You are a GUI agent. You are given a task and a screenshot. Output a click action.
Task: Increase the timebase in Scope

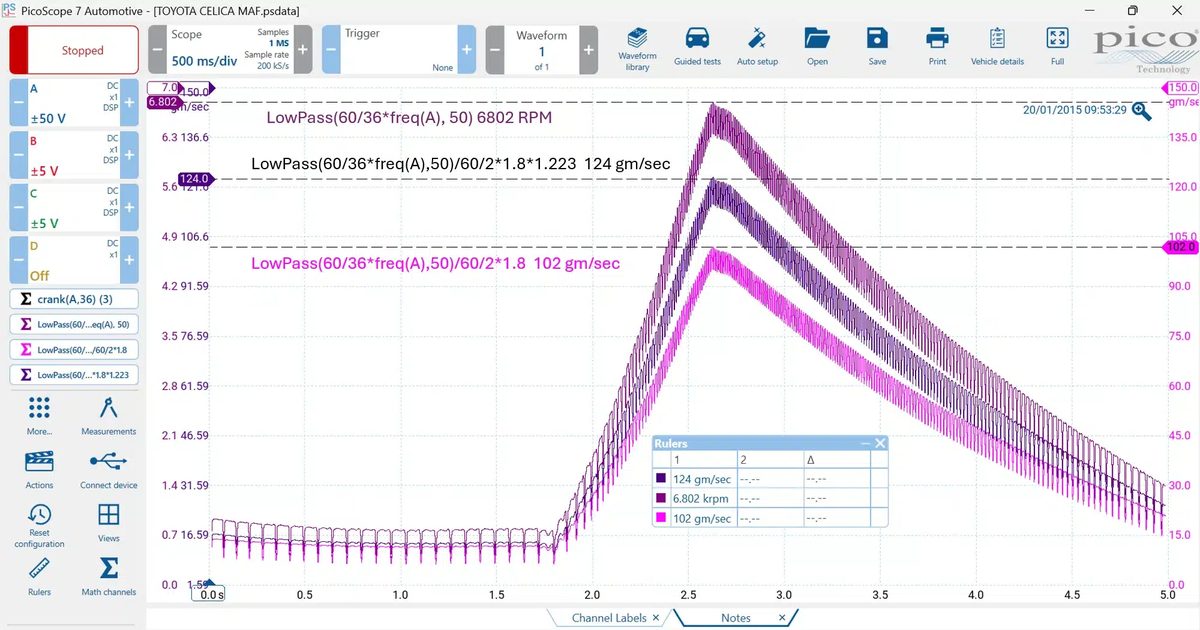[303, 49]
